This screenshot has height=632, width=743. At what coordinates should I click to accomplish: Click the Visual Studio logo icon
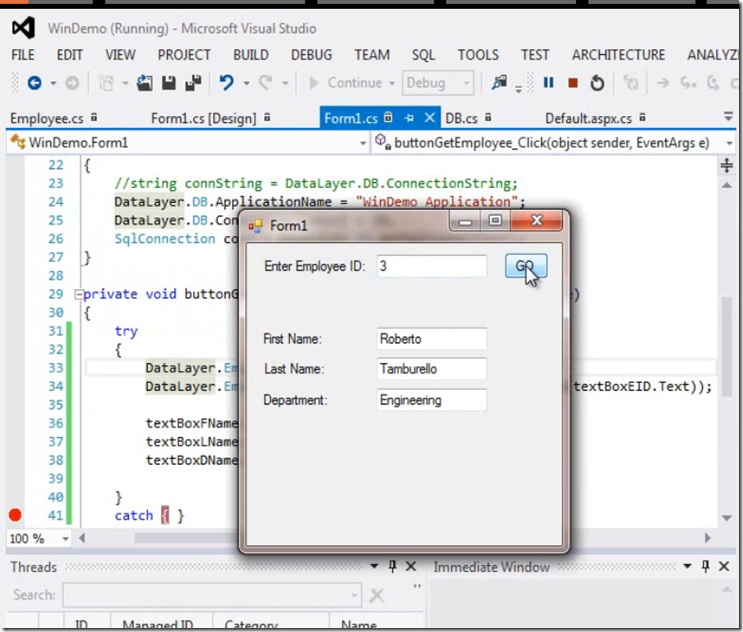pos(23,28)
